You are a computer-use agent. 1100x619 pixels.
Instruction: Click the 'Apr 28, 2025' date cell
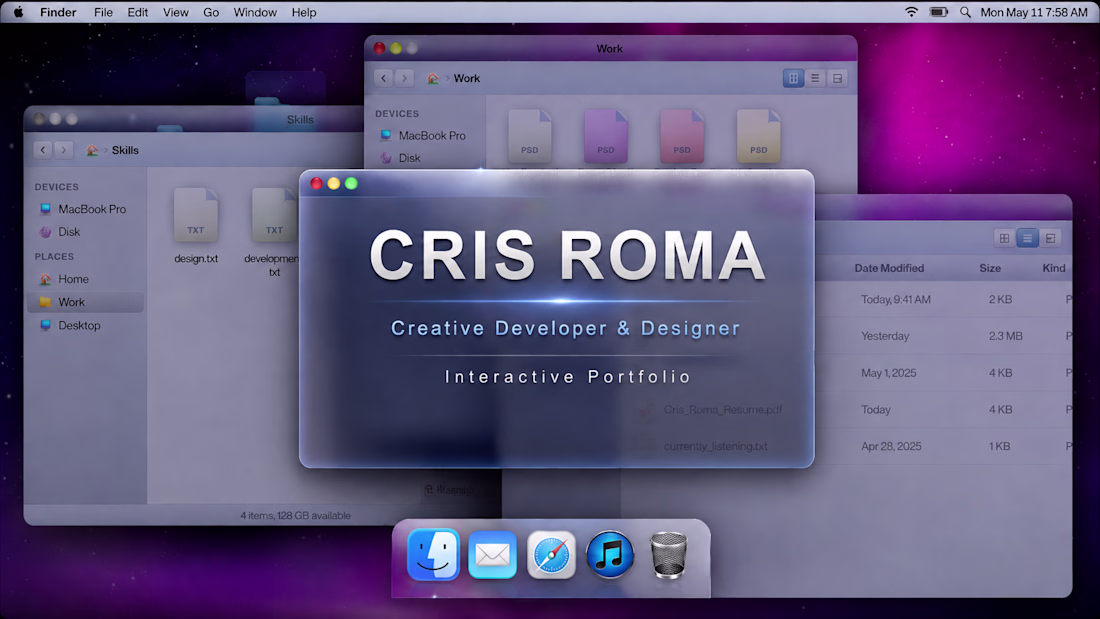point(891,446)
